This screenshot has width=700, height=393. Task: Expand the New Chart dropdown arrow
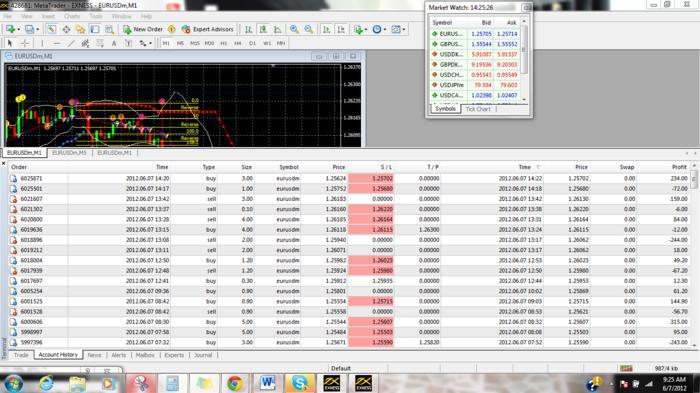pyautogui.click(x=18, y=29)
